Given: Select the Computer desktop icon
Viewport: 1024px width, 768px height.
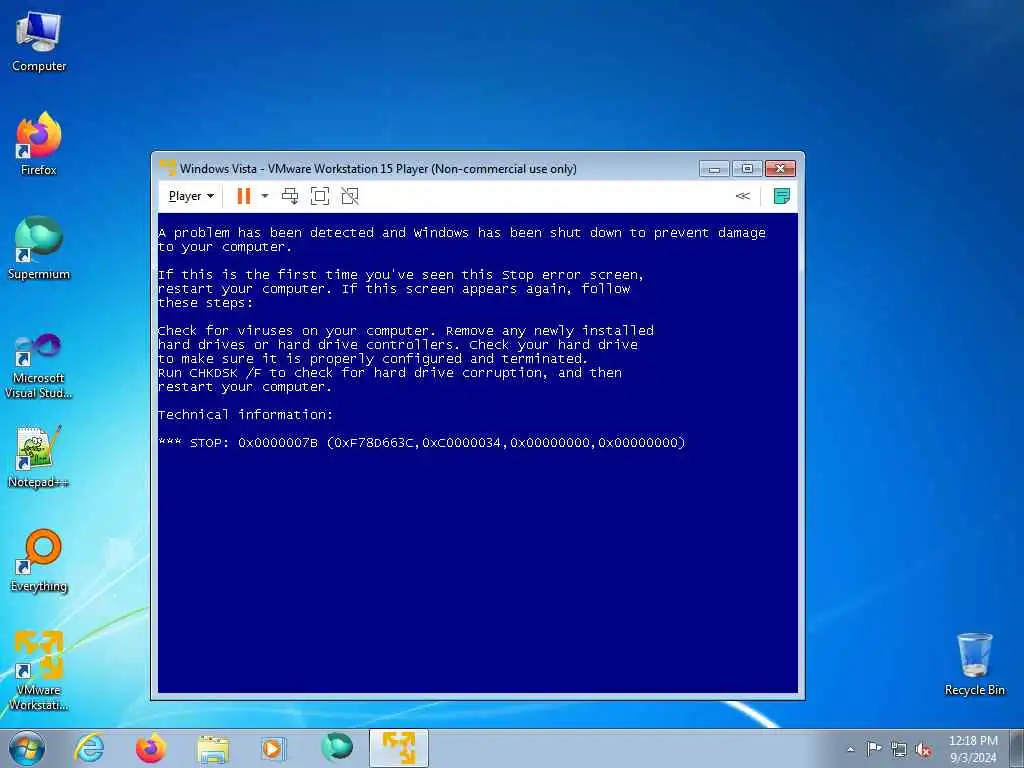Looking at the screenshot, I should pos(39,41).
